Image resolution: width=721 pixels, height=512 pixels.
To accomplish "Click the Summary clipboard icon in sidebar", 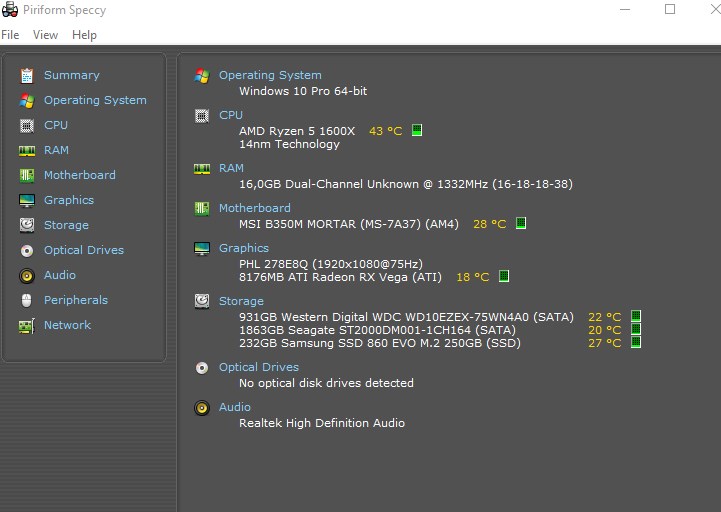I will (27, 75).
